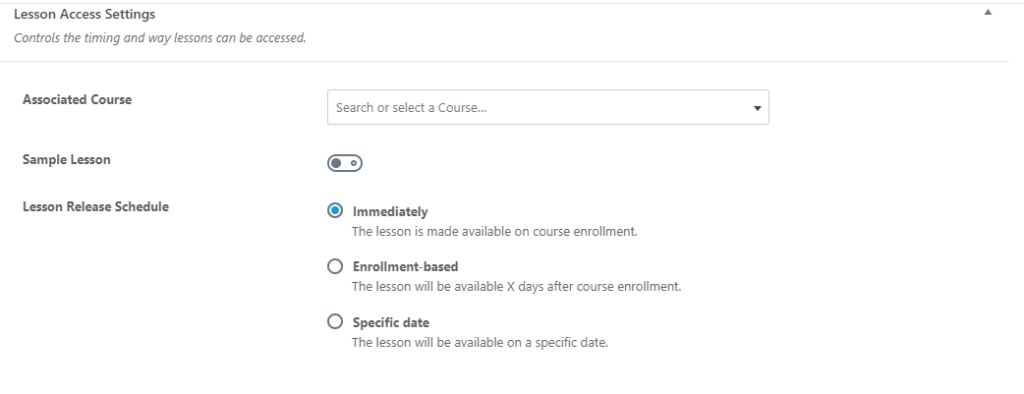
Task: Select the Specific date radio button
Action: (334, 321)
